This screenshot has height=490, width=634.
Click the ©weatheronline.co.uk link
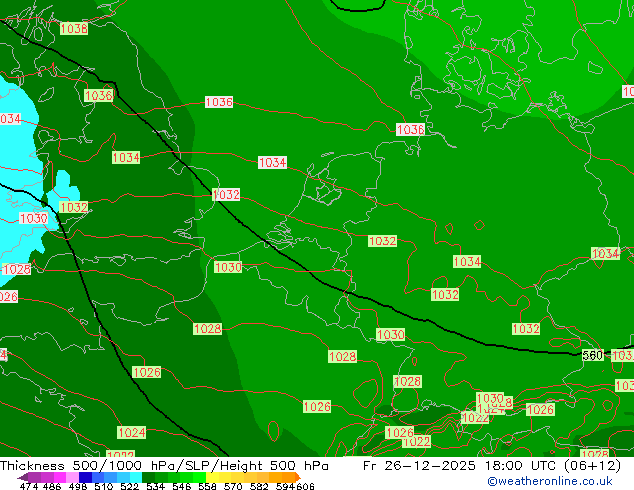[550, 481]
